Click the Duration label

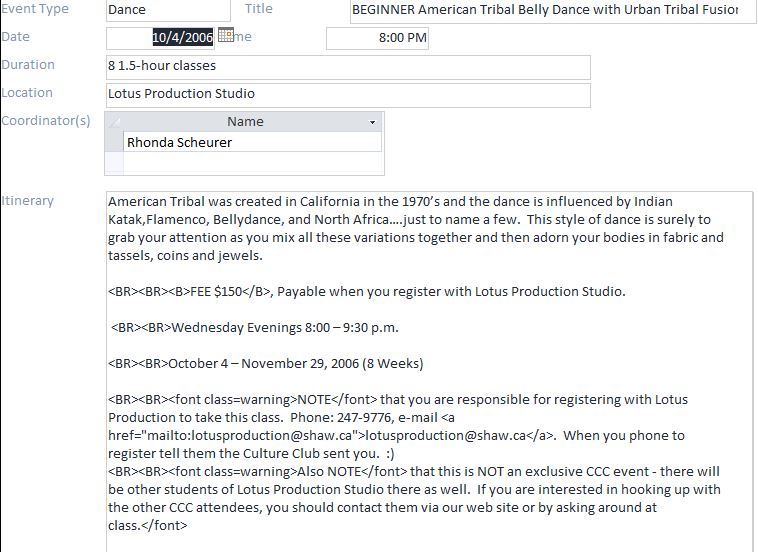click(28, 65)
